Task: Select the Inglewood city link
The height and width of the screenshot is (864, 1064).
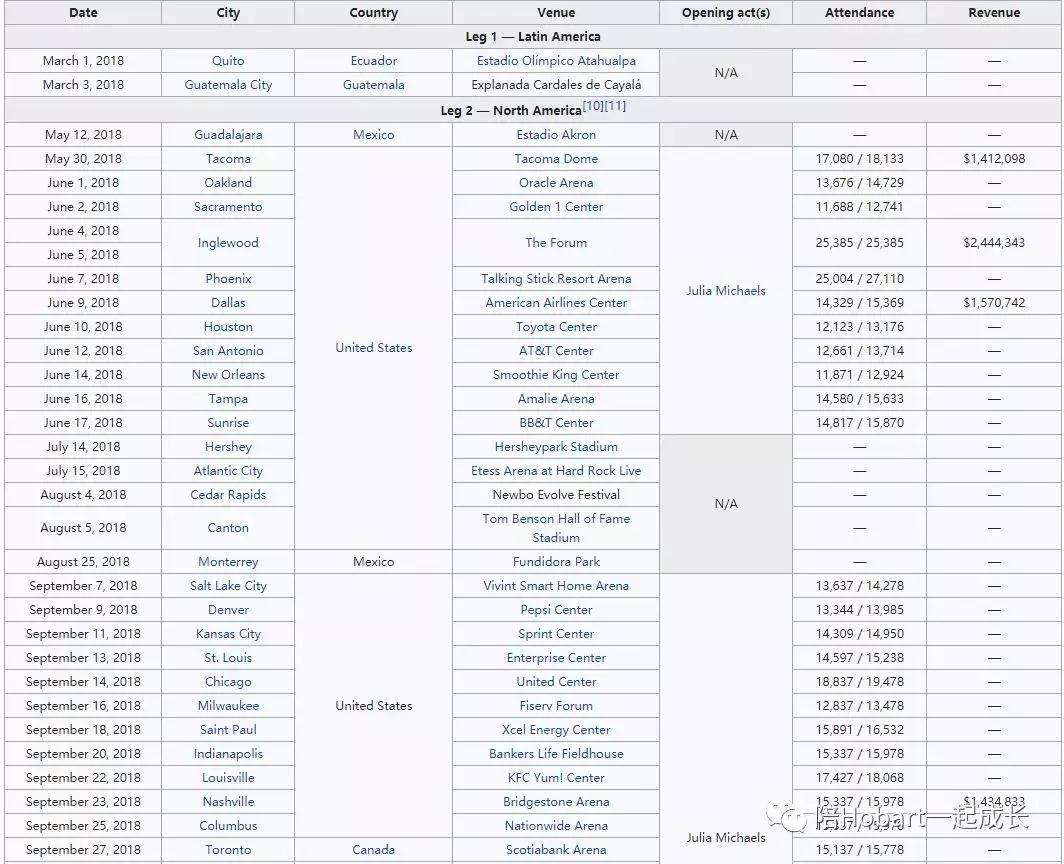Action: click(228, 243)
